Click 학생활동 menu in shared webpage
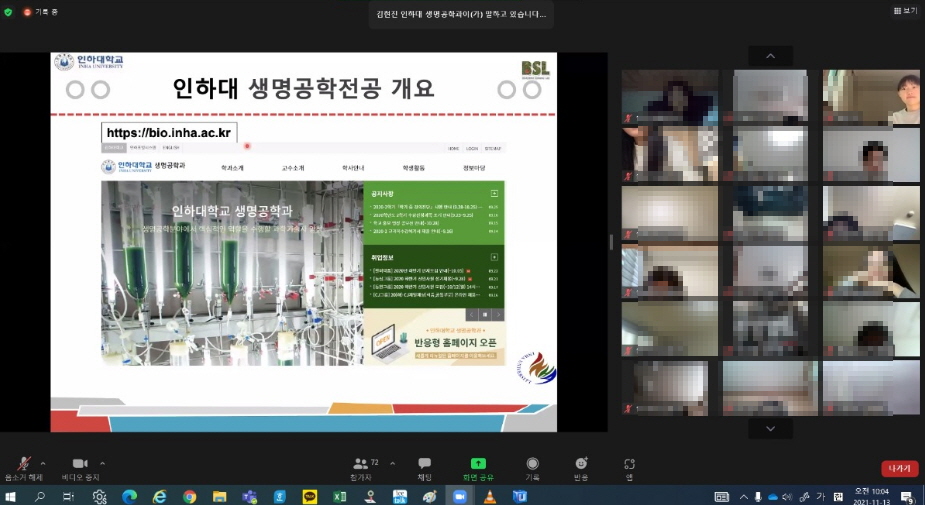The width and height of the screenshot is (925, 505). click(414, 168)
